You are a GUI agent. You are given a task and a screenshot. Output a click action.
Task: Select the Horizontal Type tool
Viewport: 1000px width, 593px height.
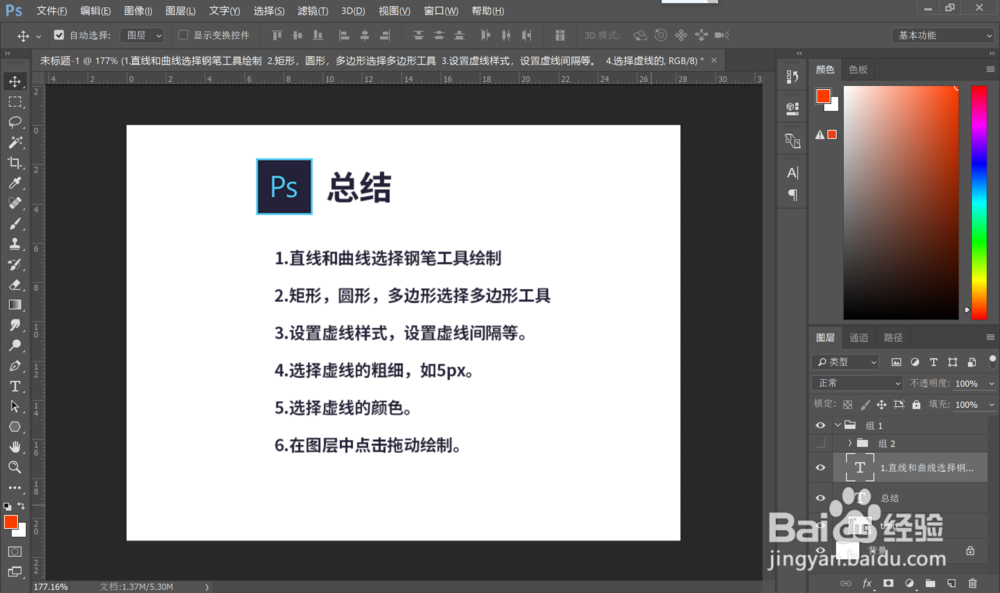pyautogui.click(x=14, y=387)
